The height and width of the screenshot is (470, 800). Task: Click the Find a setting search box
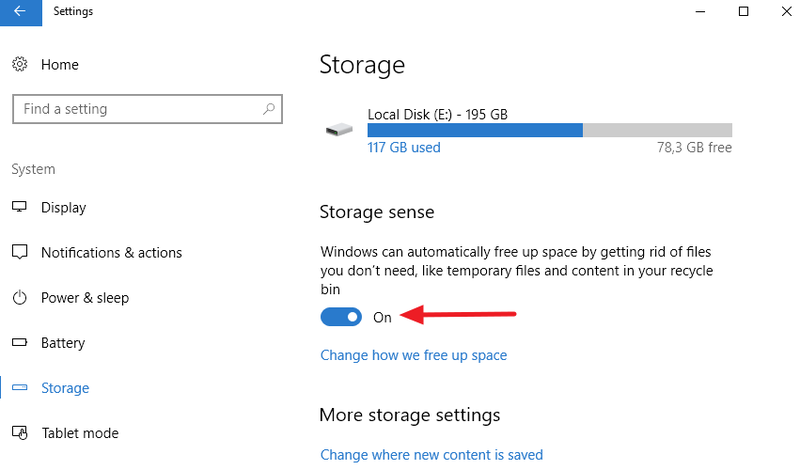point(135,109)
